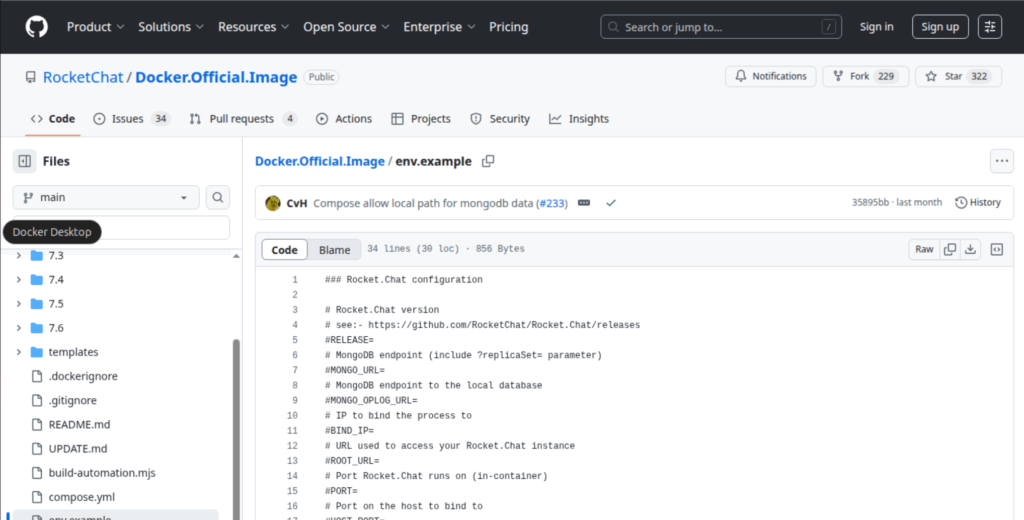Open the symbols panel icon
This screenshot has width=1024, height=520.
[x=997, y=249]
